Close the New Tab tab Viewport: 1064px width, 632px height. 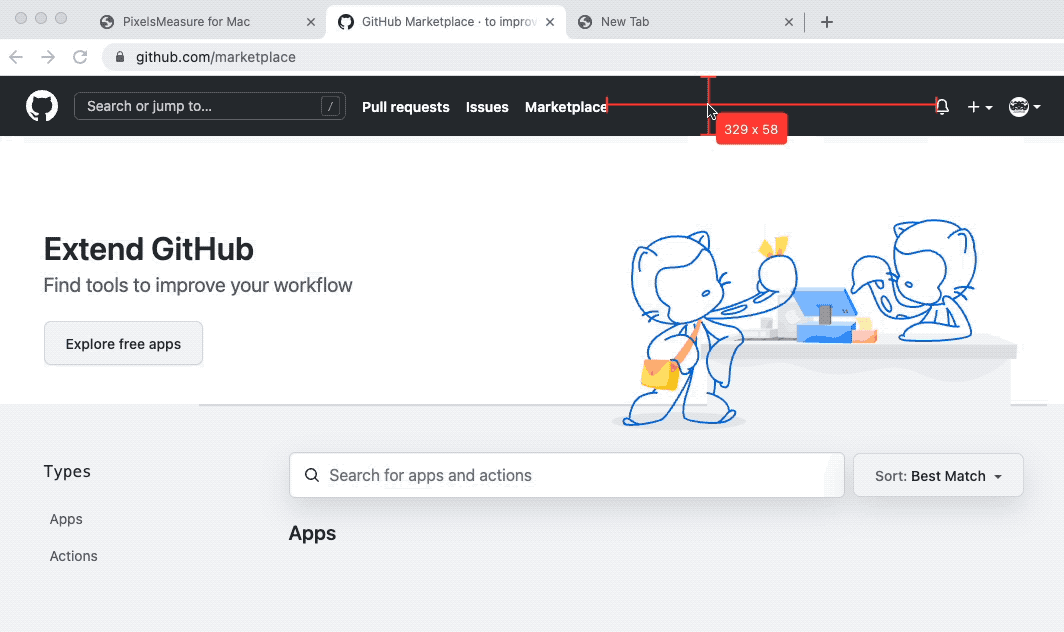tap(789, 22)
